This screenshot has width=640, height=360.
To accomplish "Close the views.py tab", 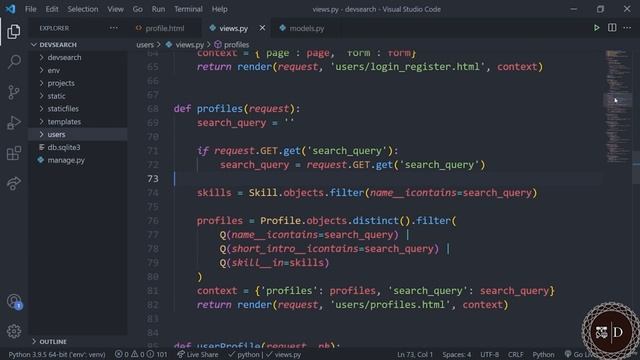I will pyautogui.click(x=262, y=28).
